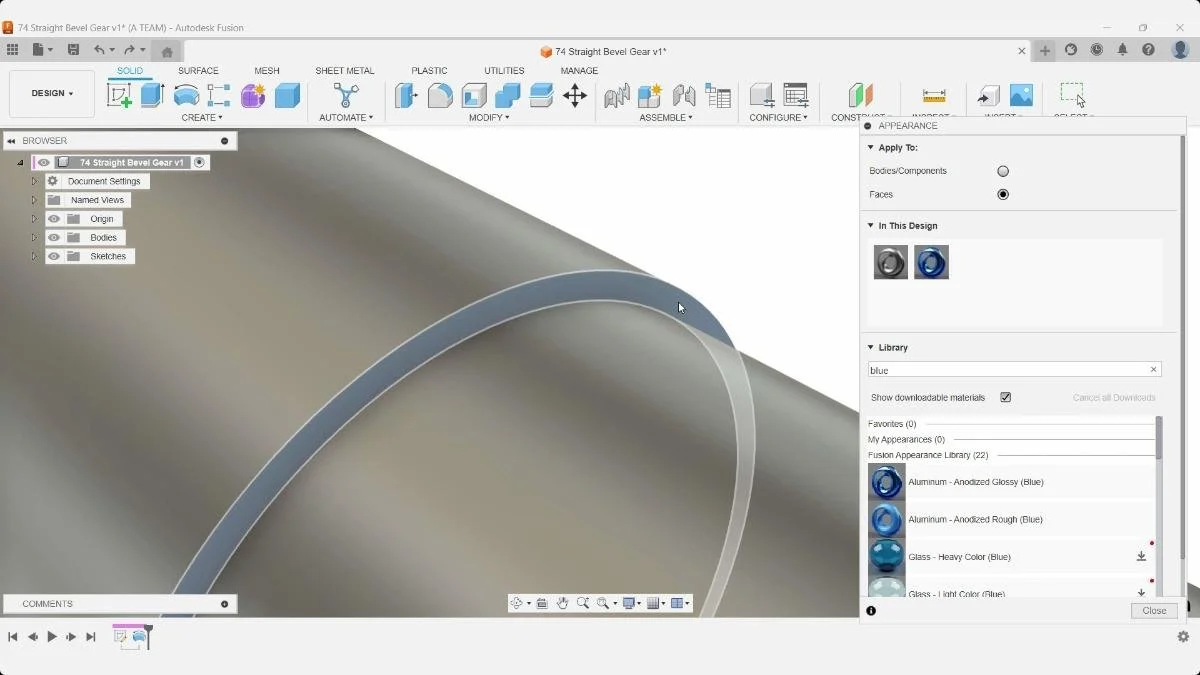Toggle Show downloadable materials checkbox
The width and height of the screenshot is (1200, 675).
tap(1006, 397)
